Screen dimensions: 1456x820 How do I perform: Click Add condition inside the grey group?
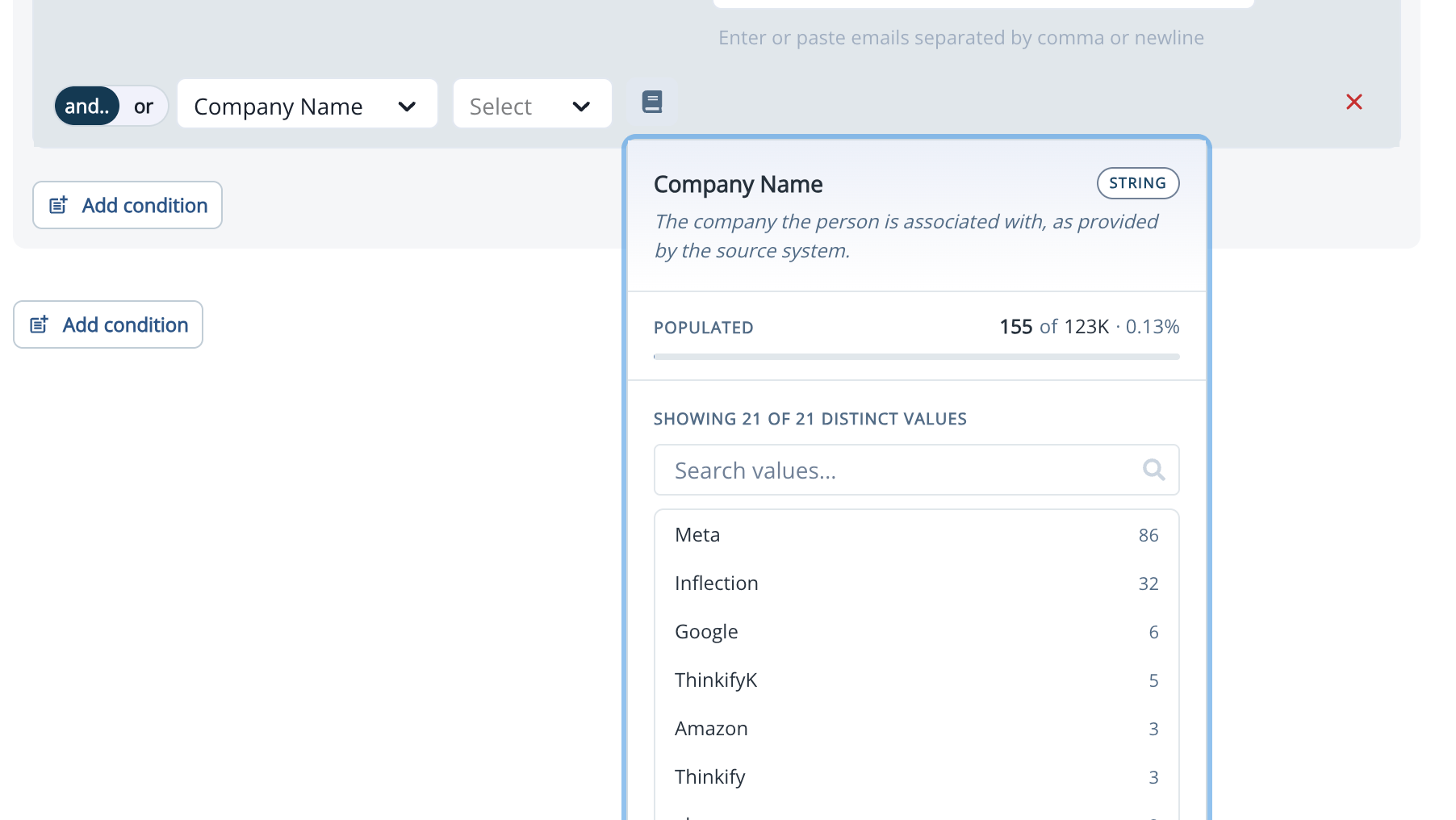[128, 205]
